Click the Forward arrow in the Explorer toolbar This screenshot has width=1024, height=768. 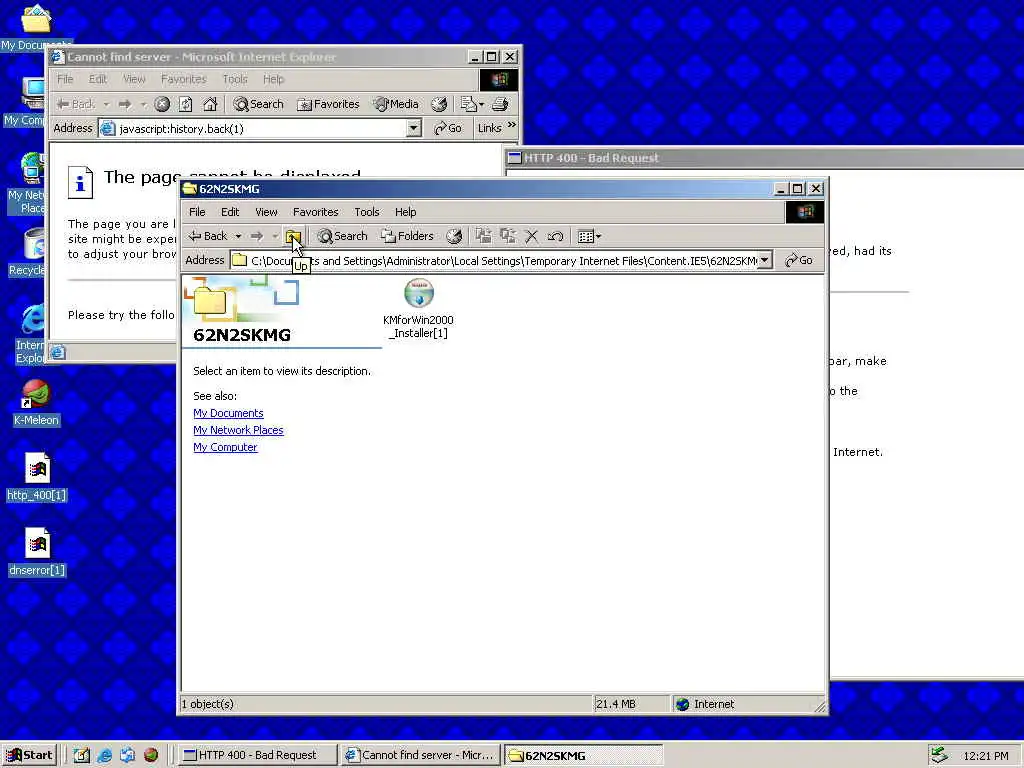pos(257,236)
